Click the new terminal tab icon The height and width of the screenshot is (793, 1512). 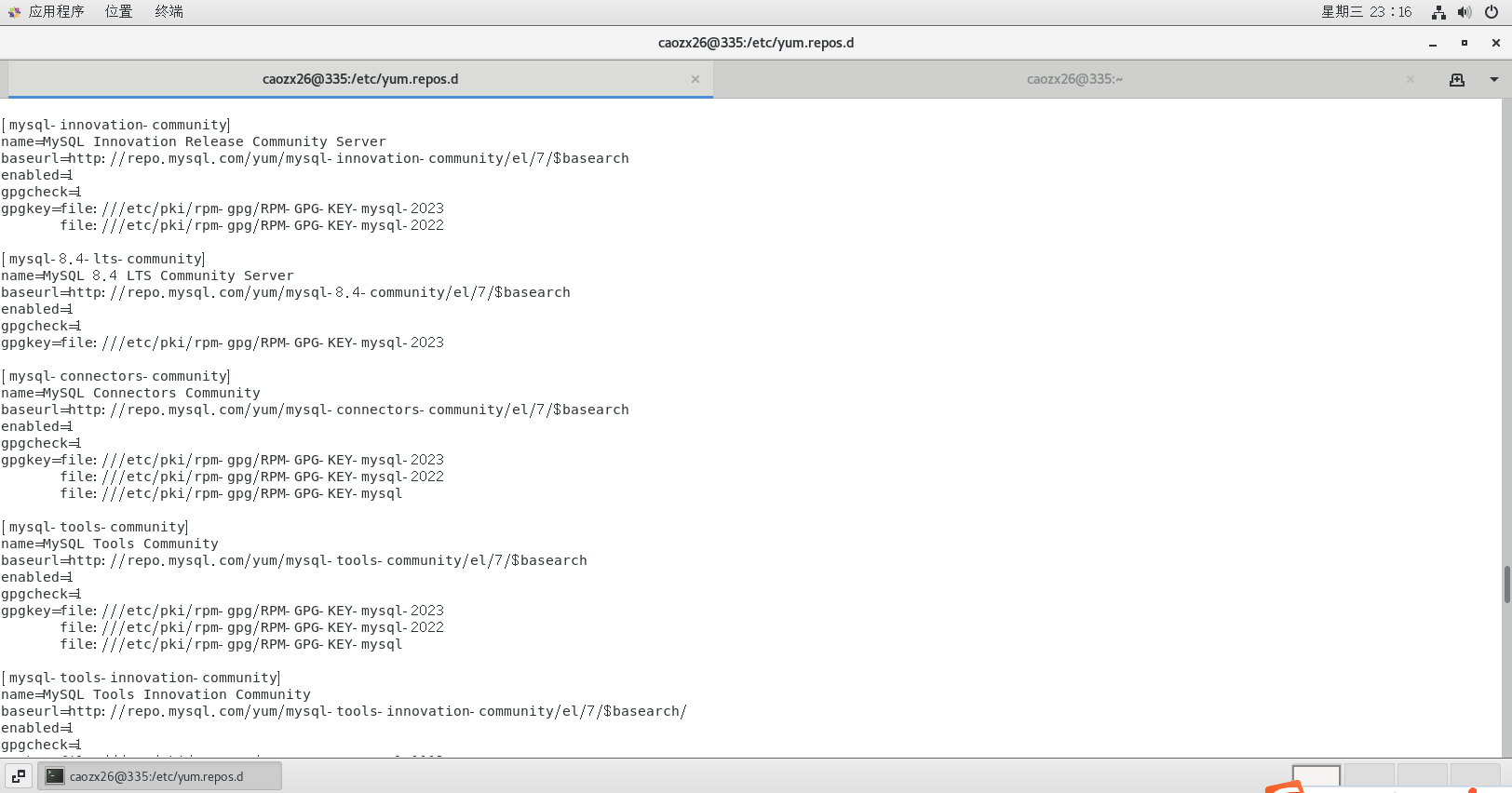1457,79
